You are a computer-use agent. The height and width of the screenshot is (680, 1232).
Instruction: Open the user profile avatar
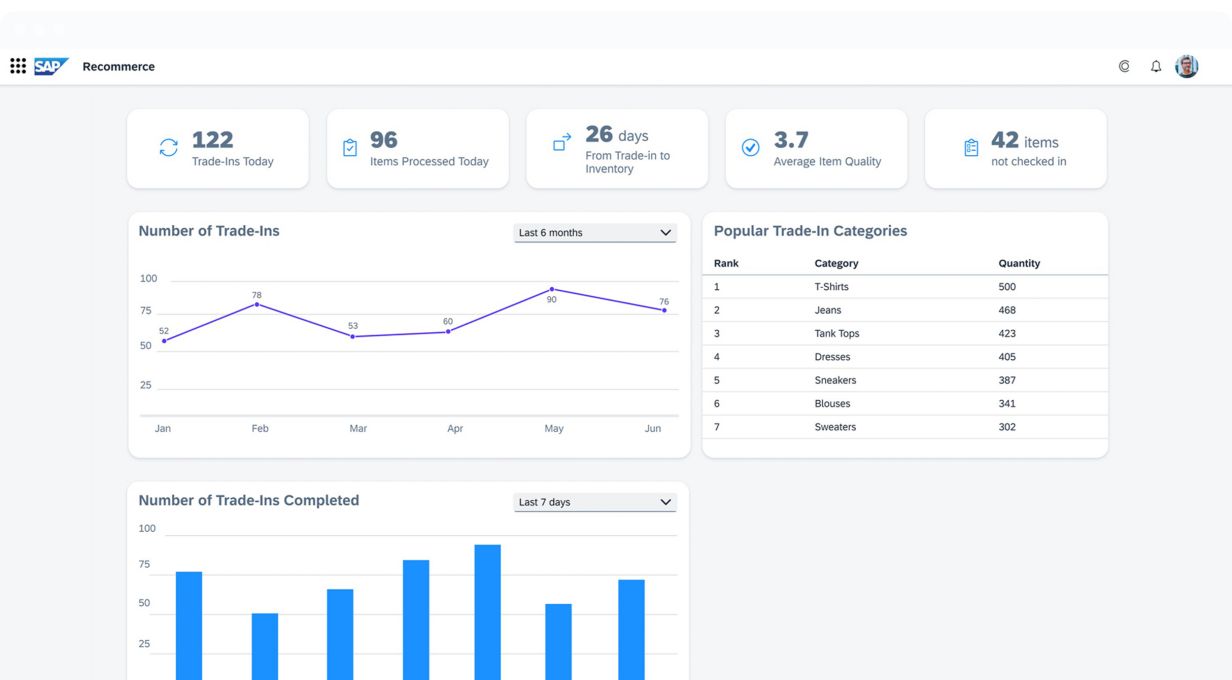1186,67
